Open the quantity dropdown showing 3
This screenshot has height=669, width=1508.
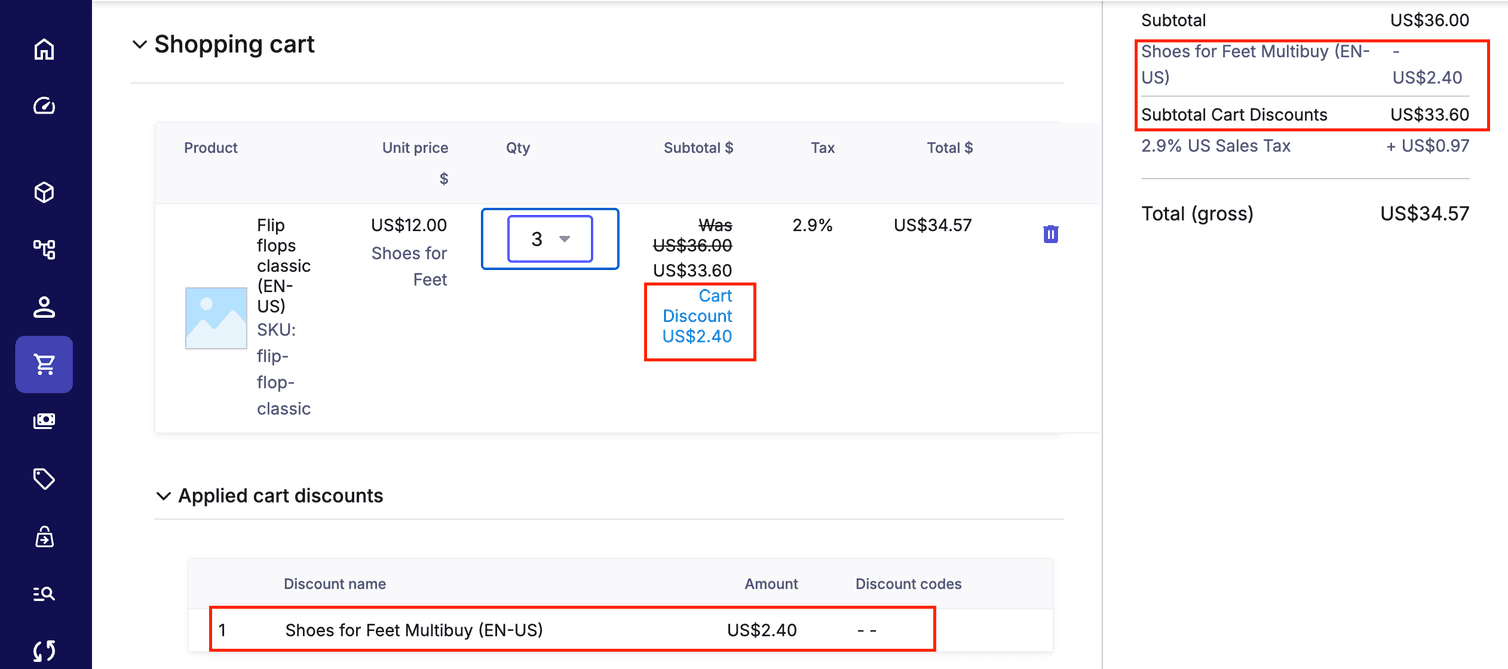click(550, 239)
